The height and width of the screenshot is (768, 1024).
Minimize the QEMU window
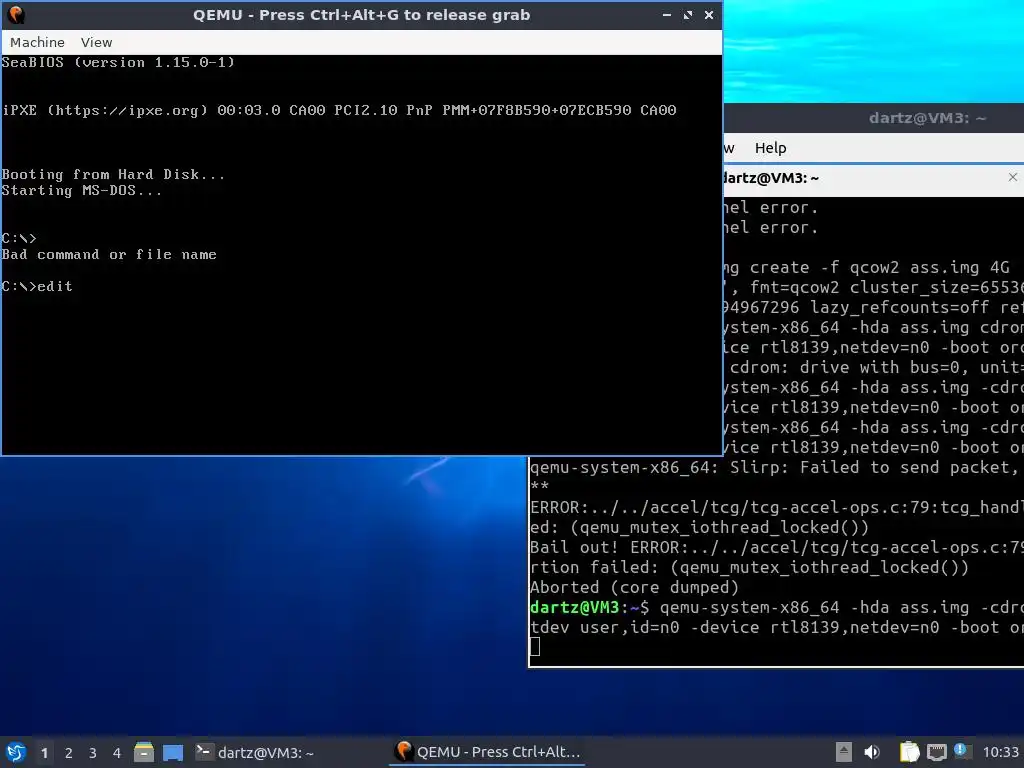[666, 15]
